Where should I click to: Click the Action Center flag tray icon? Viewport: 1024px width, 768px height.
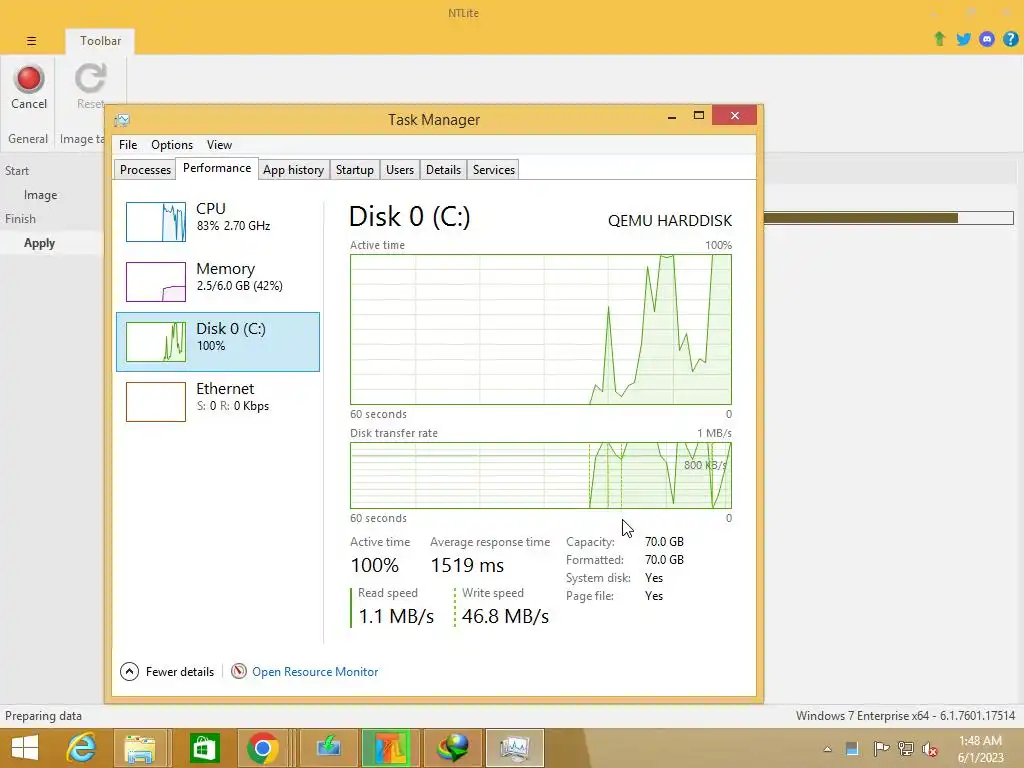pyautogui.click(x=881, y=749)
